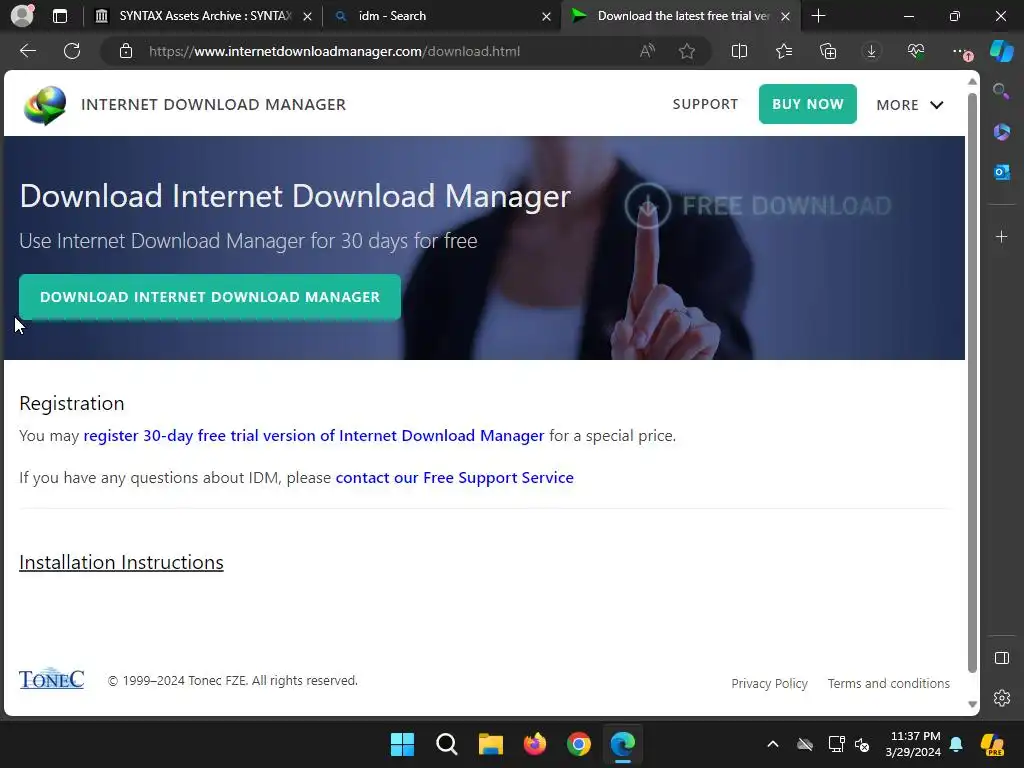Close the SYNTAX Assets Archive tab
Screen dimensions: 1024x768
[308, 16]
